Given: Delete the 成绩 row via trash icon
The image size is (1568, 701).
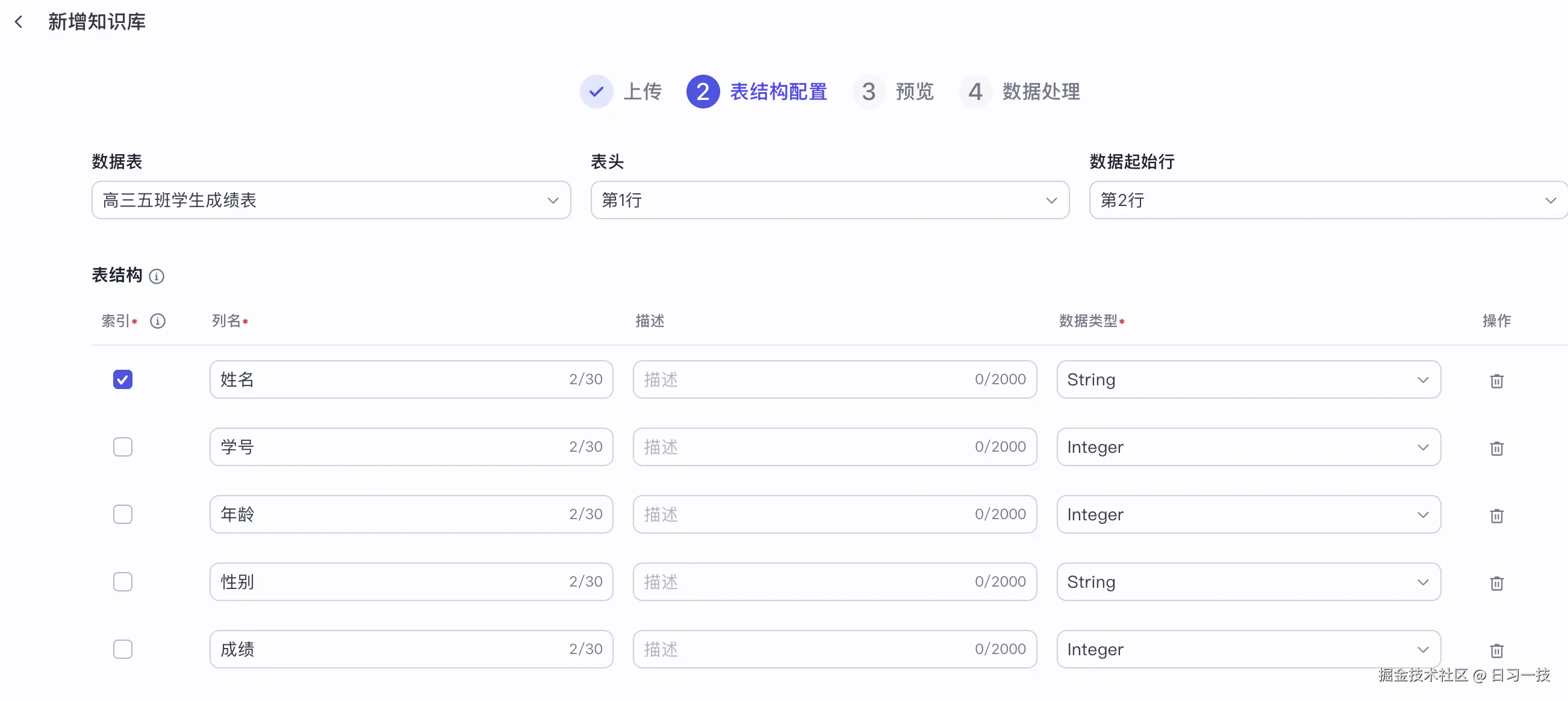Looking at the screenshot, I should [x=1497, y=650].
